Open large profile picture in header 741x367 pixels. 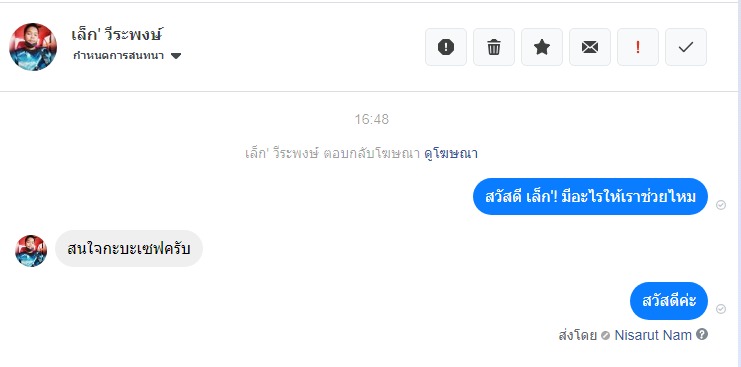point(33,47)
